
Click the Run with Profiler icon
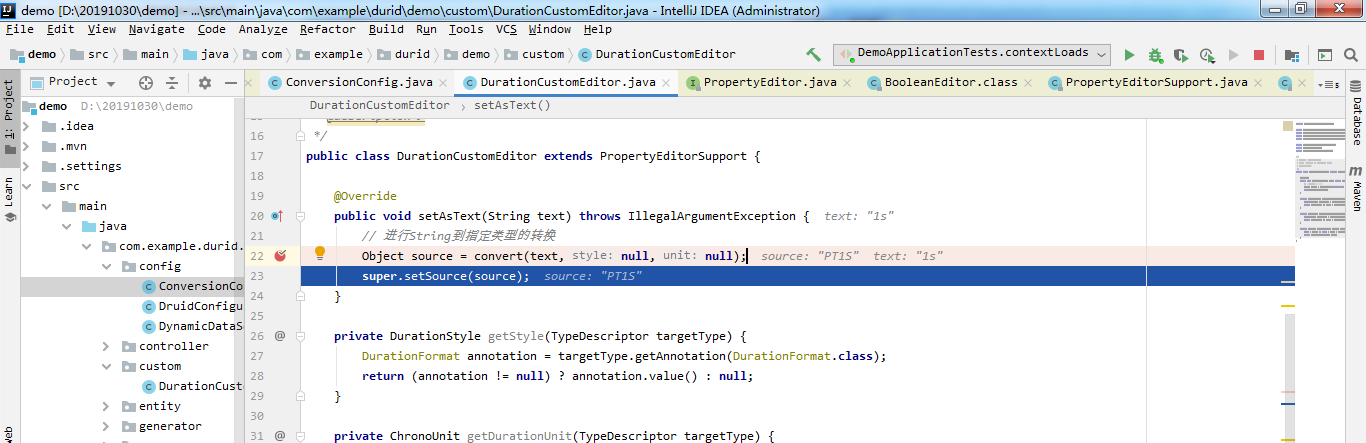click(1207, 55)
